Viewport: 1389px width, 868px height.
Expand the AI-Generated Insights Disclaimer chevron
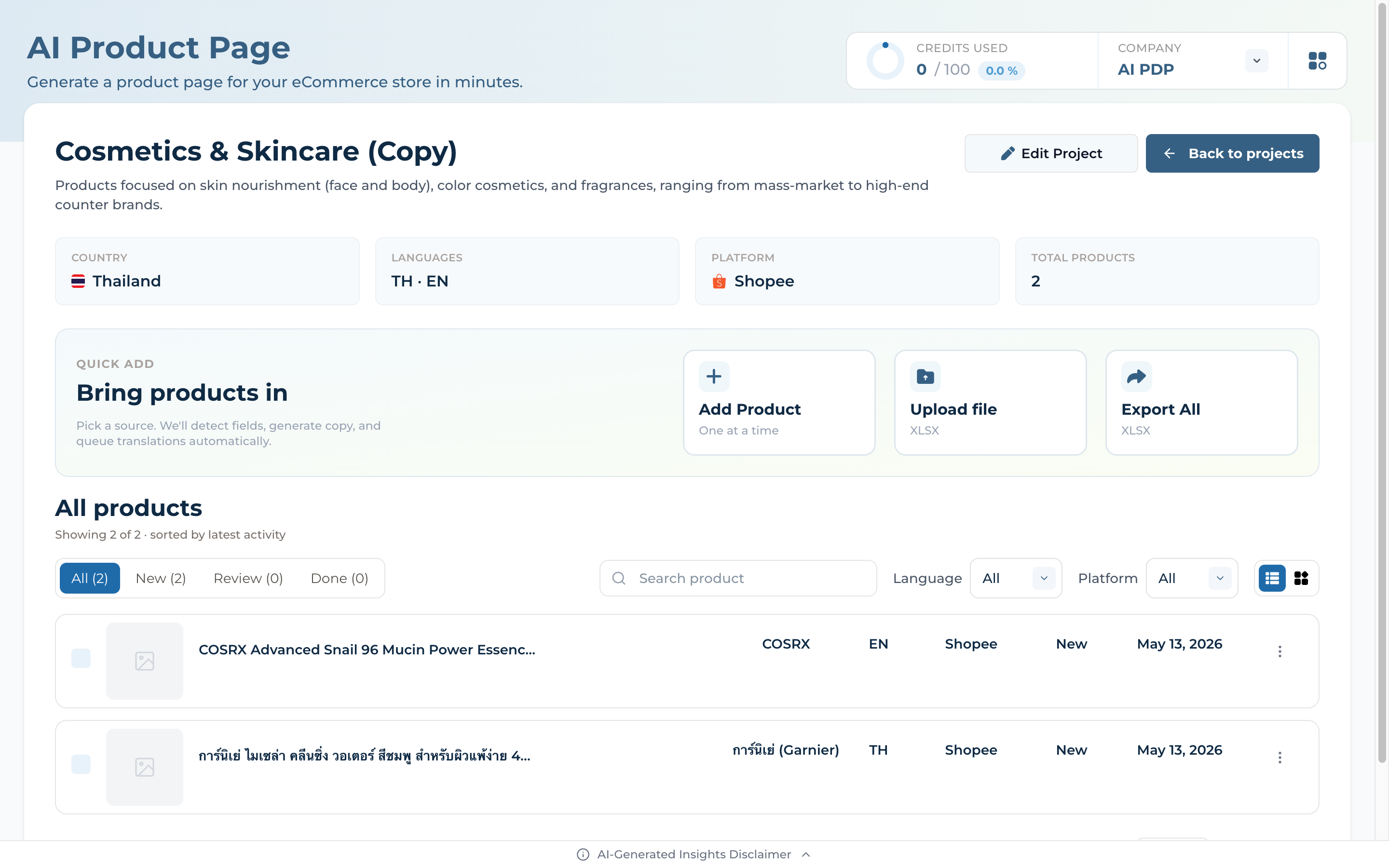click(806, 855)
